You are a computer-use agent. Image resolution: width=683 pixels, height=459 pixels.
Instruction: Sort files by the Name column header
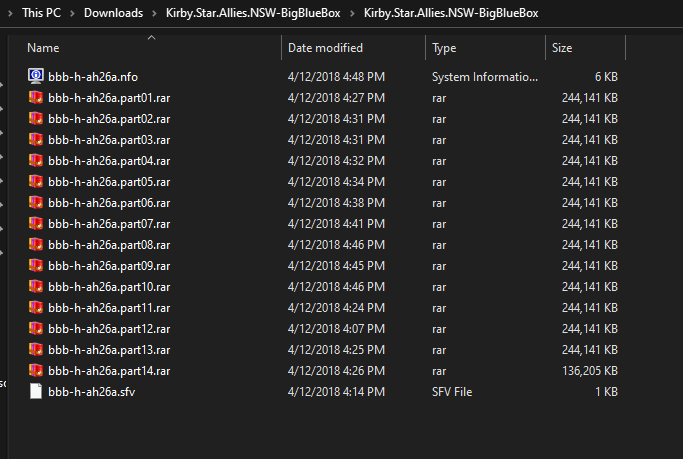click(43, 48)
